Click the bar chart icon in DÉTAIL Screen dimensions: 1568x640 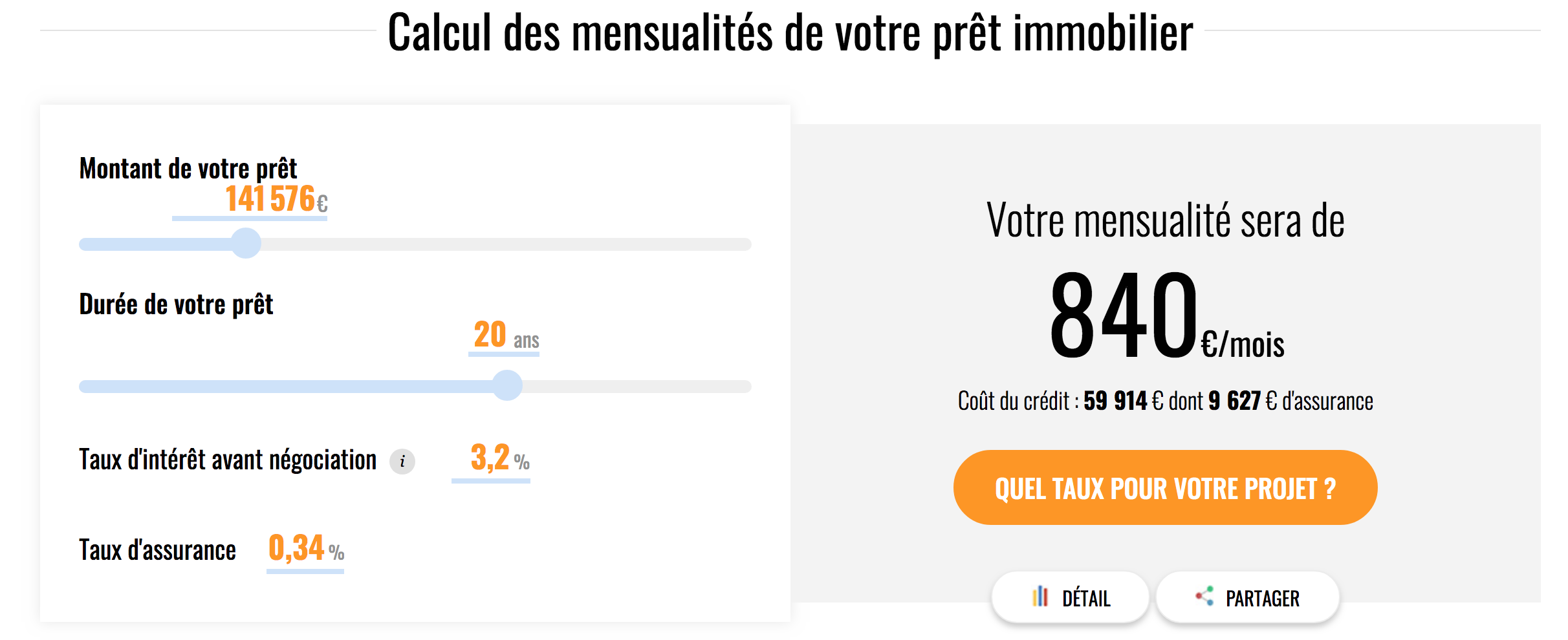pyautogui.click(x=1040, y=597)
